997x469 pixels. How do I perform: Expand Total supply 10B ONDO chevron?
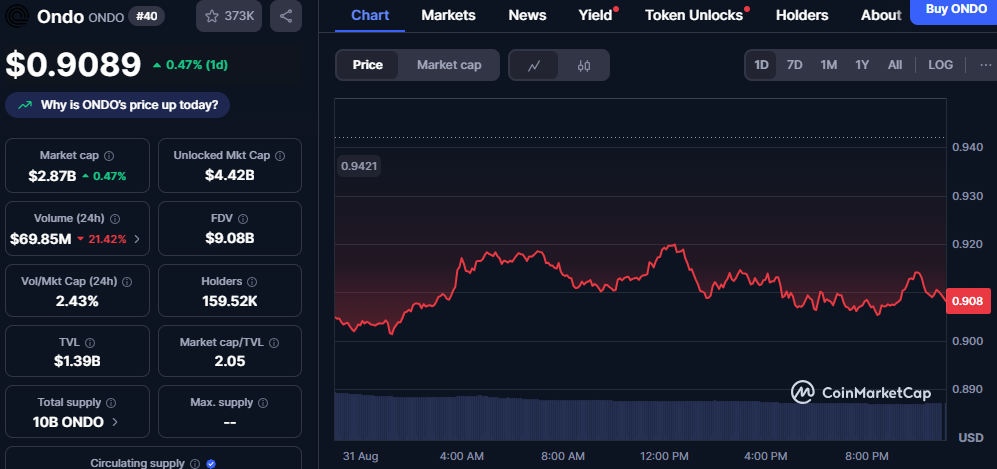coord(113,422)
